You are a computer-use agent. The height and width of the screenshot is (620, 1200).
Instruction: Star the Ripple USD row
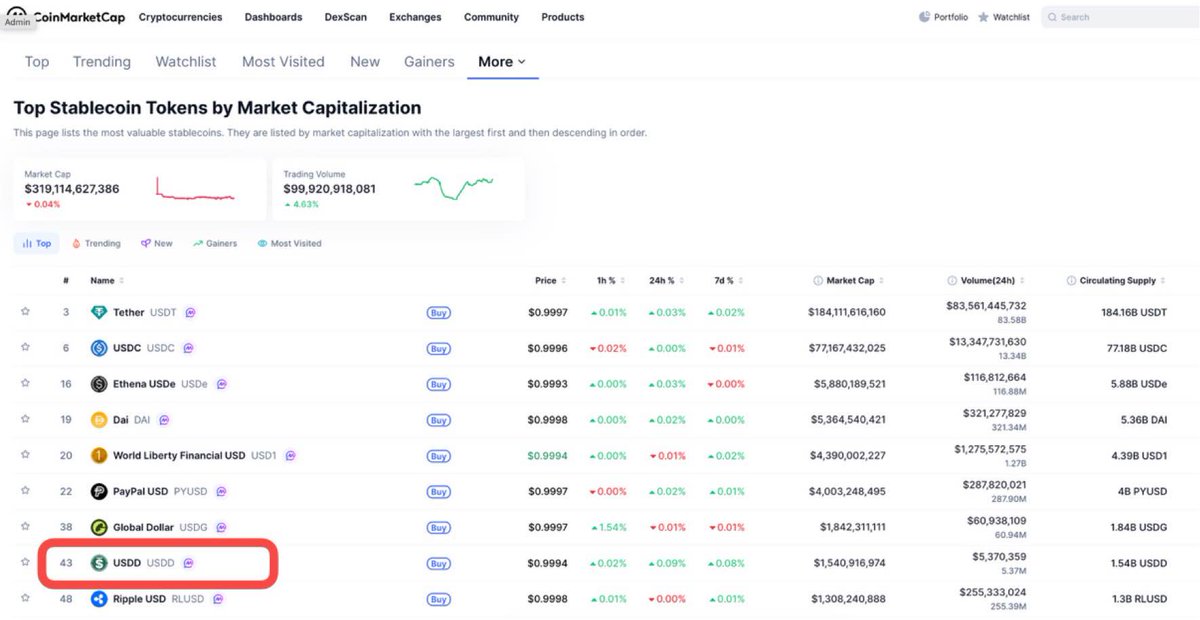(x=25, y=598)
